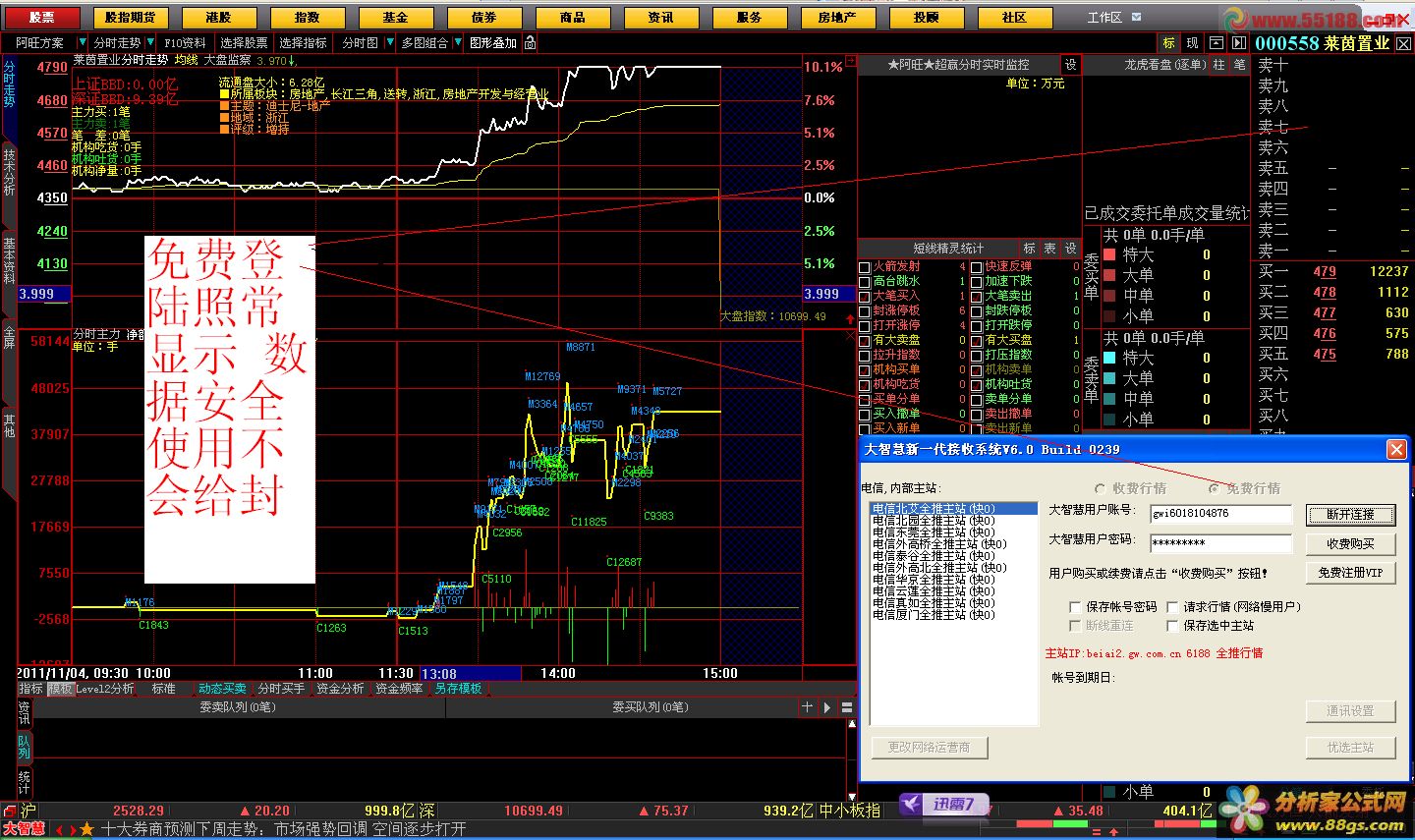Click the star icon in the news ticker

(x=86, y=829)
